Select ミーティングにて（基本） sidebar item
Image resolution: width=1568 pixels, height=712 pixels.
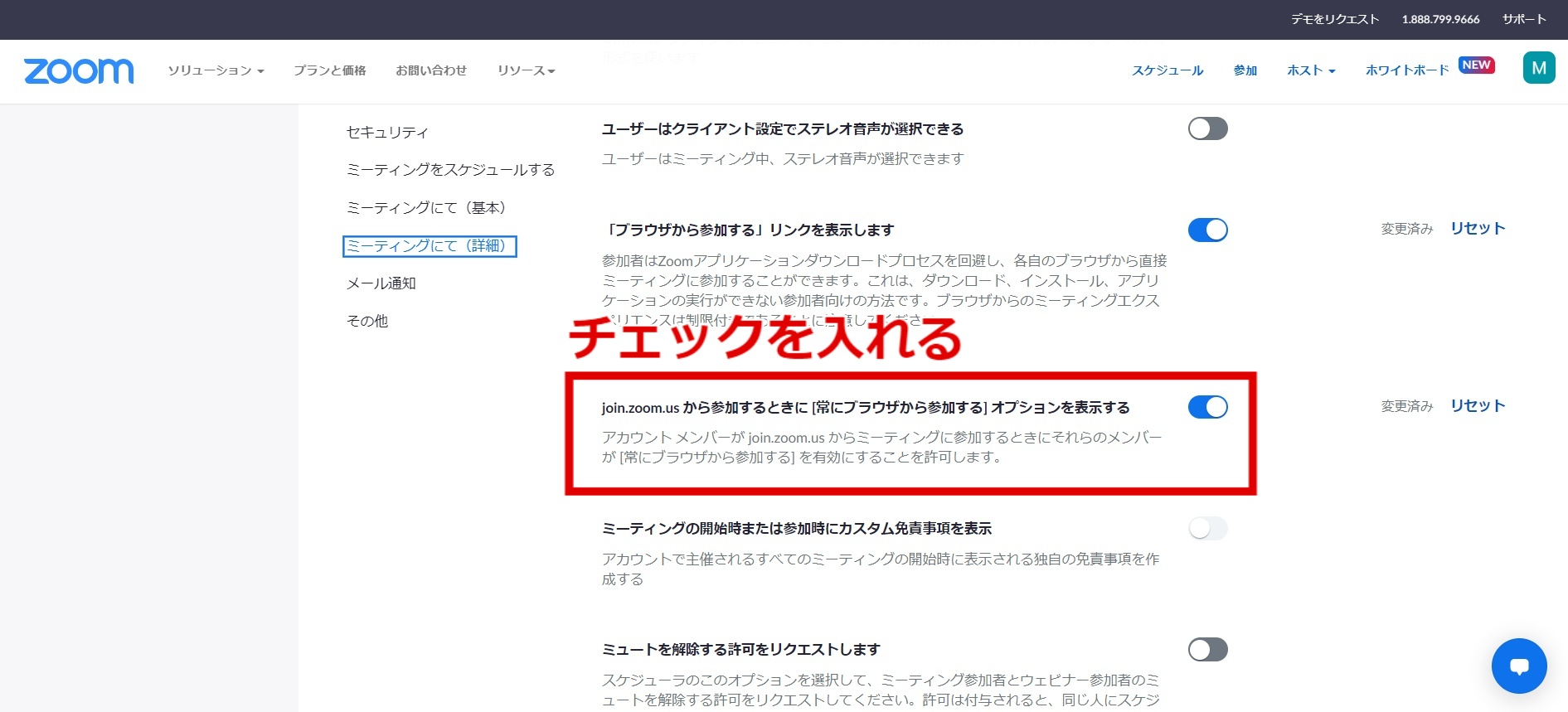tap(426, 208)
